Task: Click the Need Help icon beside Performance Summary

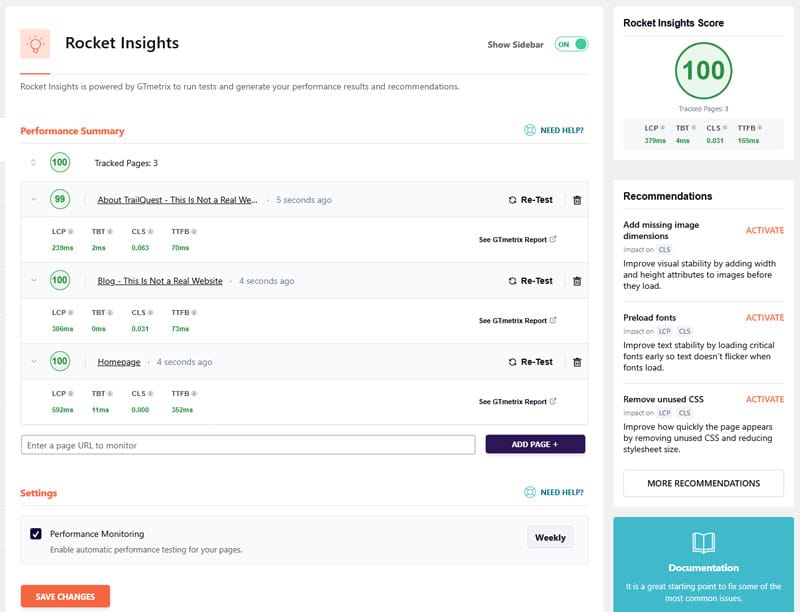Action: pos(529,132)
